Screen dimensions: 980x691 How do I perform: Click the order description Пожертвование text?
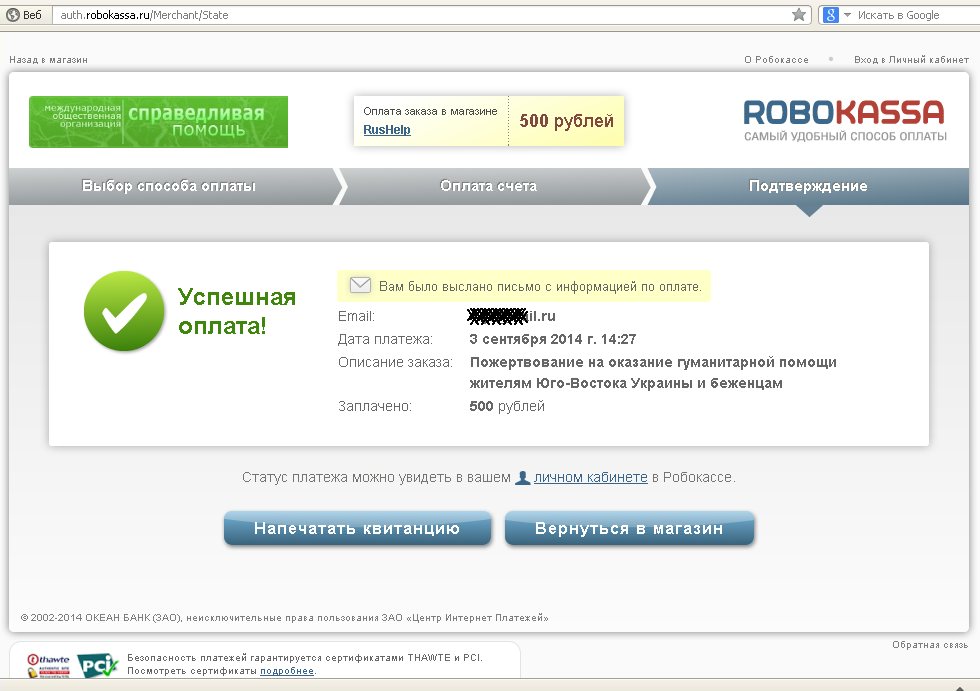coord(653,372)
